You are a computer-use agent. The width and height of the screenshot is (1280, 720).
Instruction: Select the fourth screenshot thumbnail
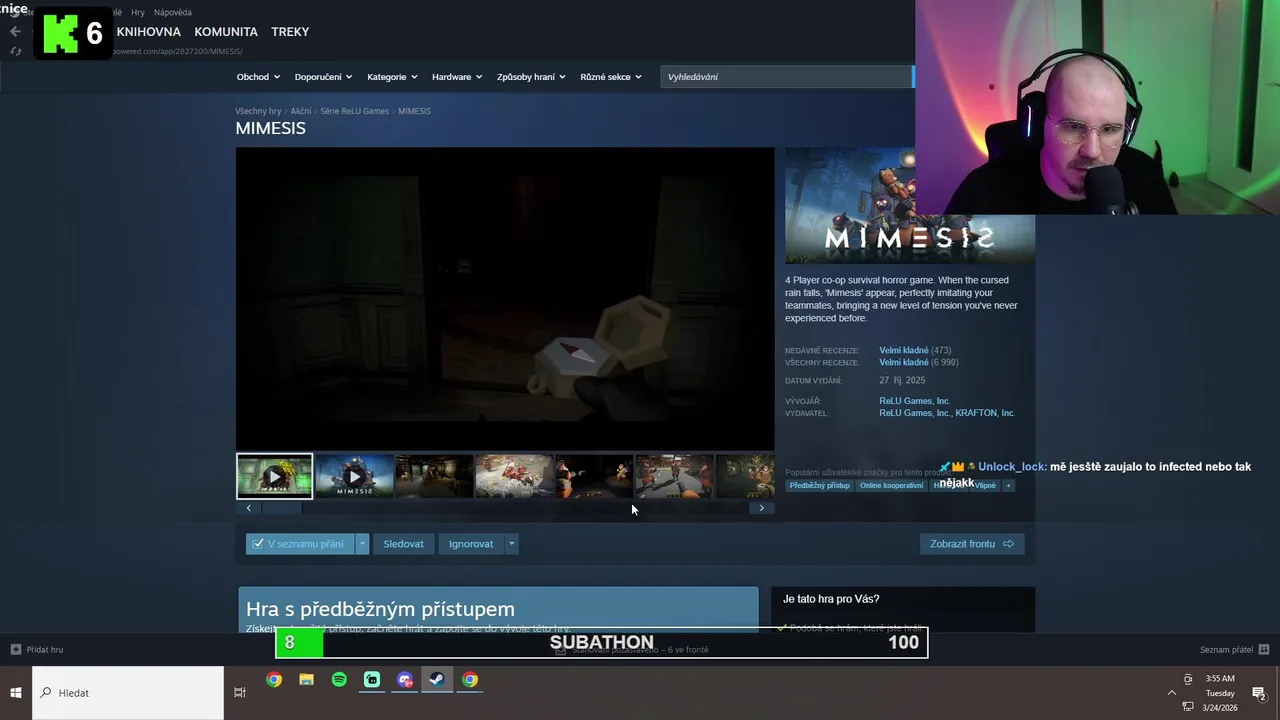(x=514, y=476)
